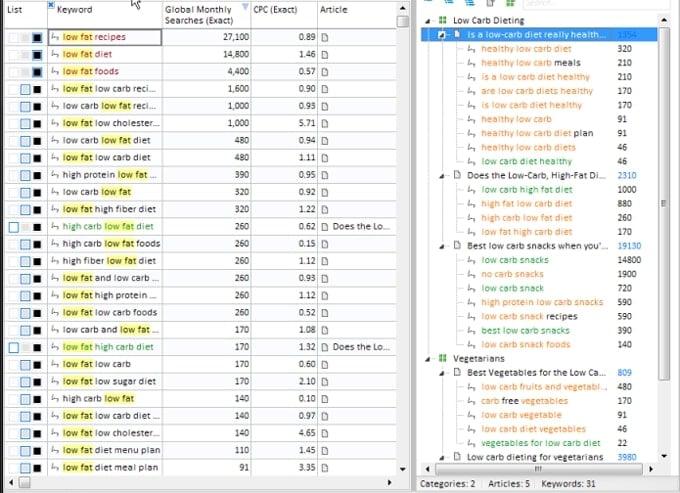The width and height of the screenshot is (680, 493).
Task: Click the document icon of 'Low carb dieting for vegetarians'
Action: (457, 456)
